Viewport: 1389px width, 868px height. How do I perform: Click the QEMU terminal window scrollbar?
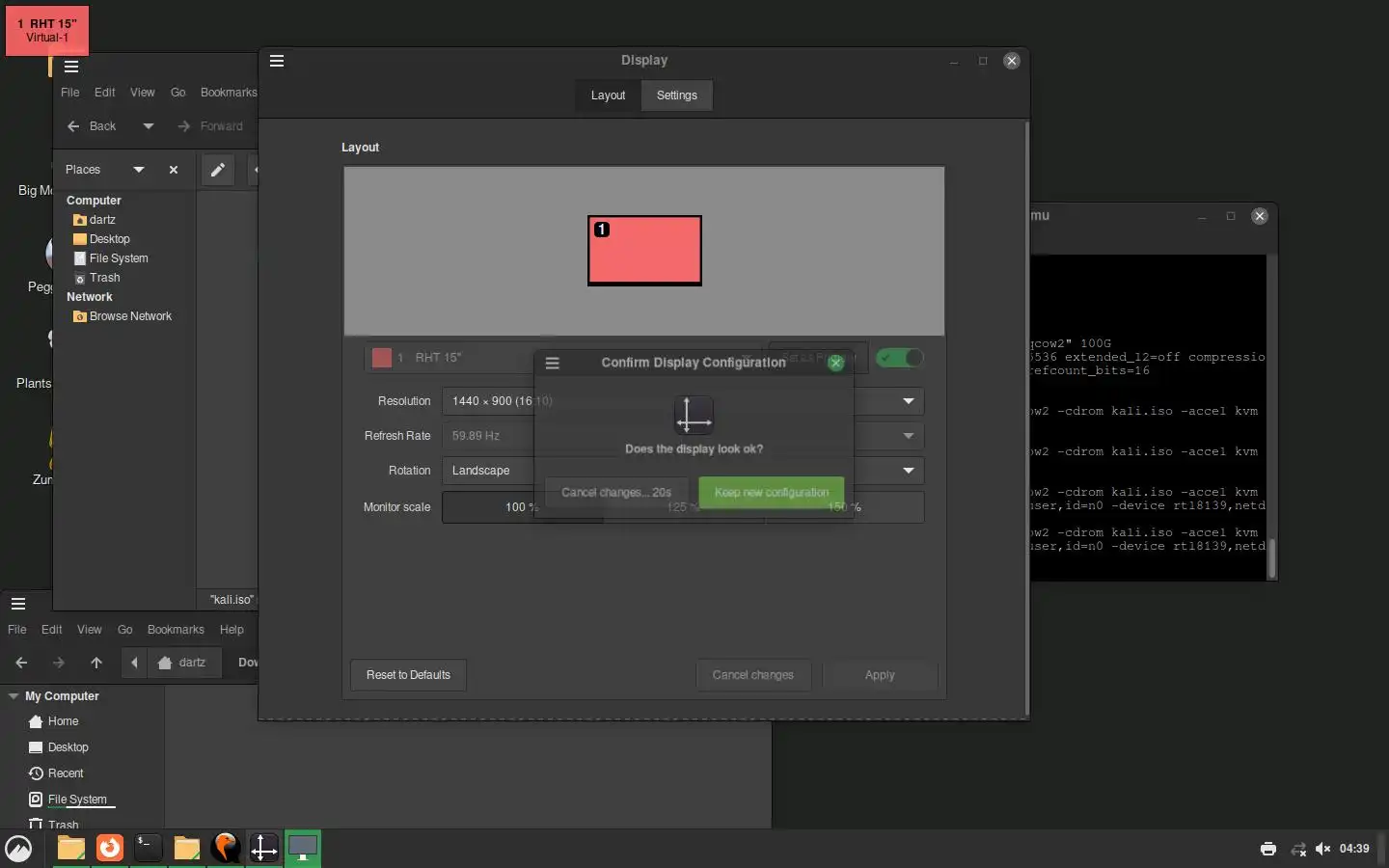click(x=1271, y=557)
